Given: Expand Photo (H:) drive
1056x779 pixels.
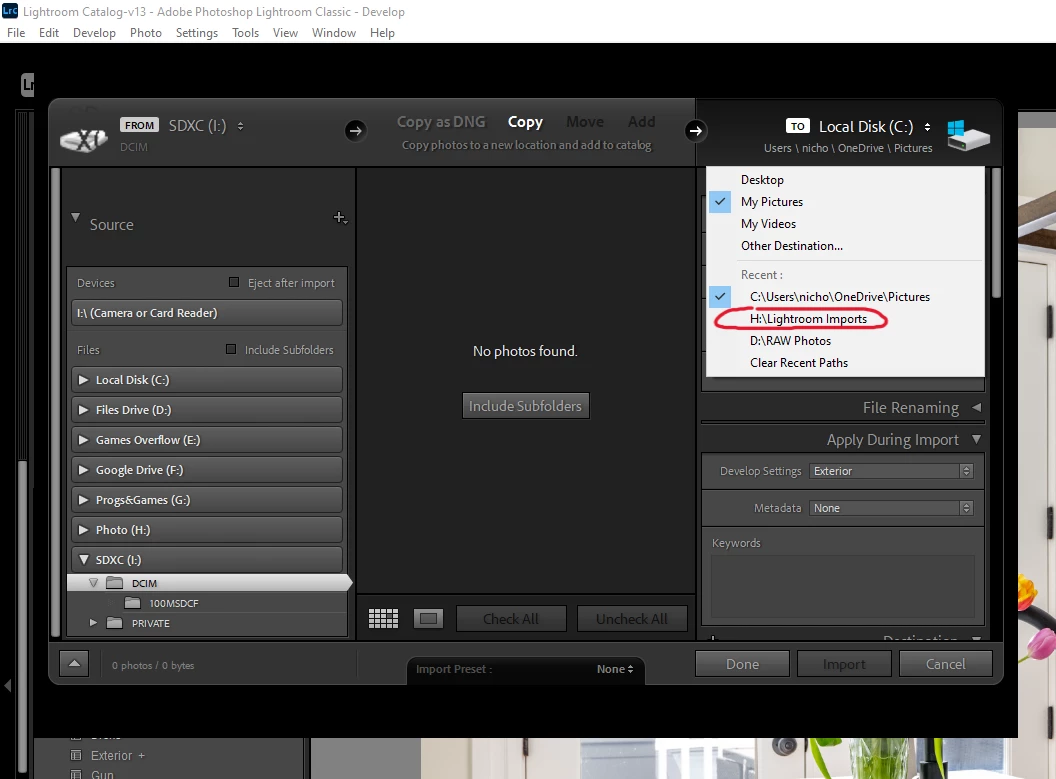Looking at the screenshot, I should tap(84, 529).
